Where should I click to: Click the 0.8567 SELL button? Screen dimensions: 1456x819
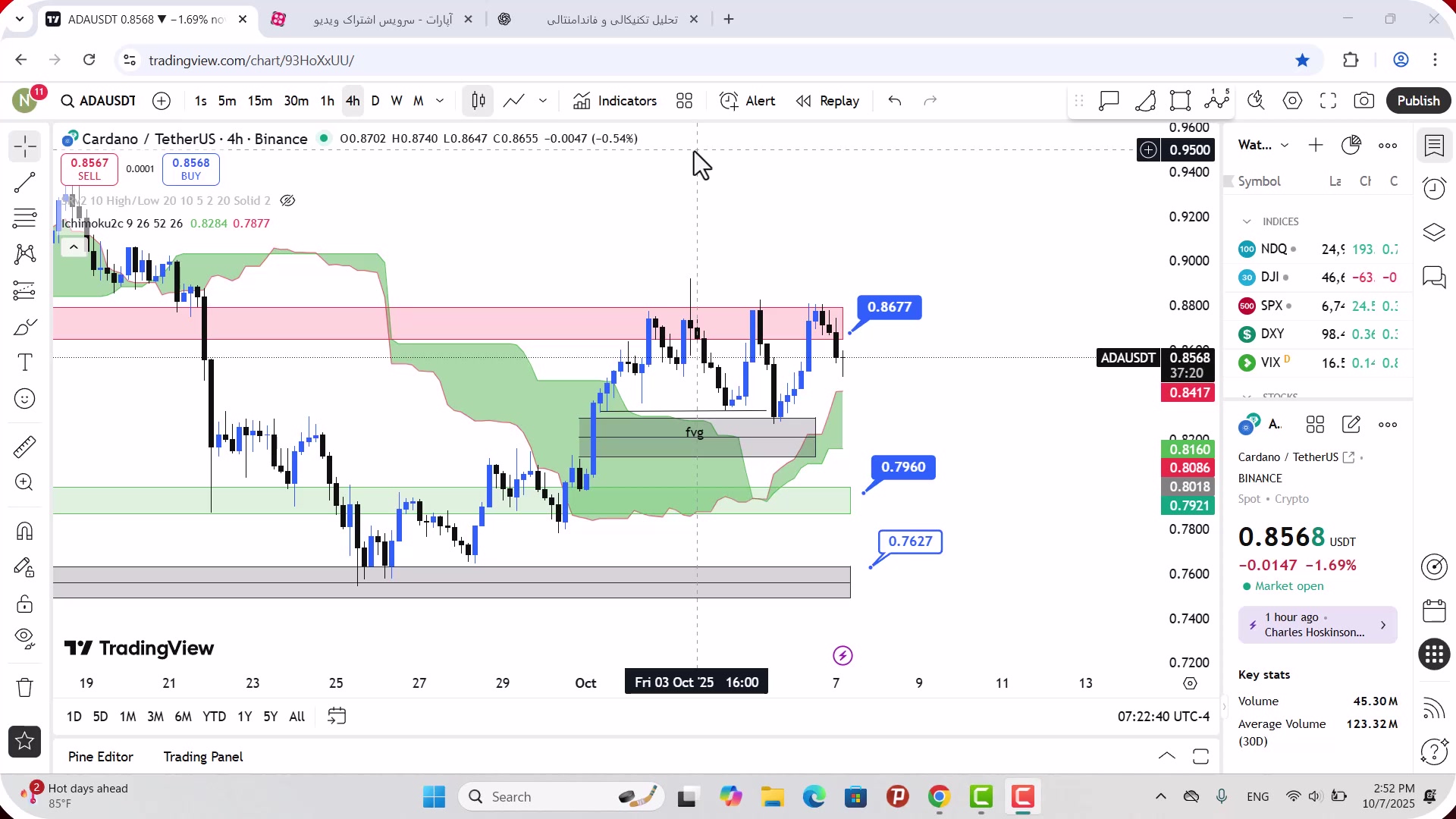tap(89, 169)
